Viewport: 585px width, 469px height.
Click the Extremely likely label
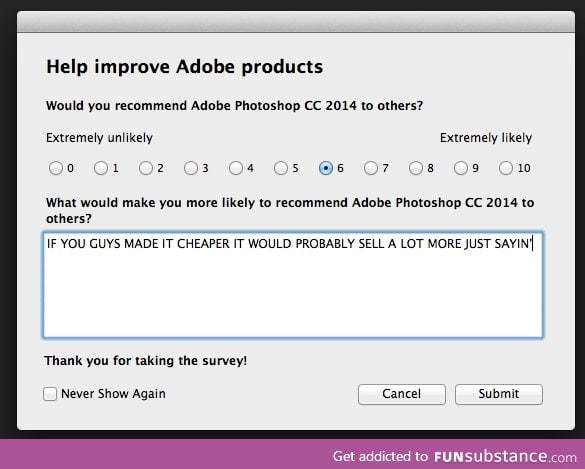(x=486, y=138)
